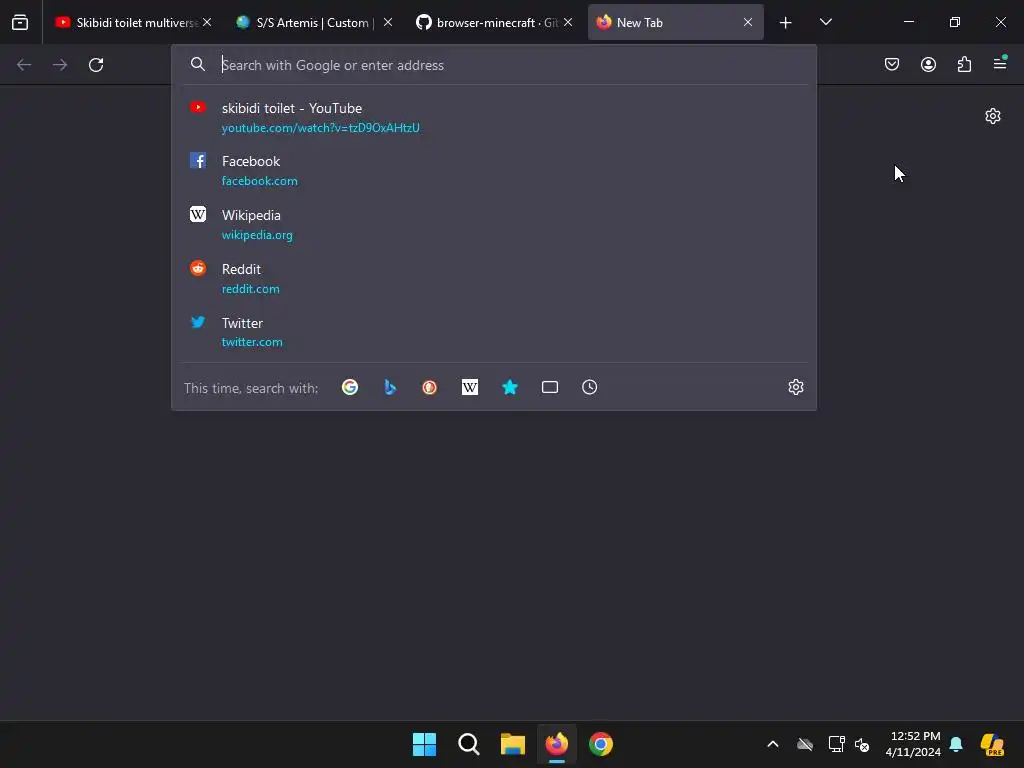Open the OneDrive cloud tray icon
The width and height of the screenshot is (1024, 768).
tap(805, 744)
